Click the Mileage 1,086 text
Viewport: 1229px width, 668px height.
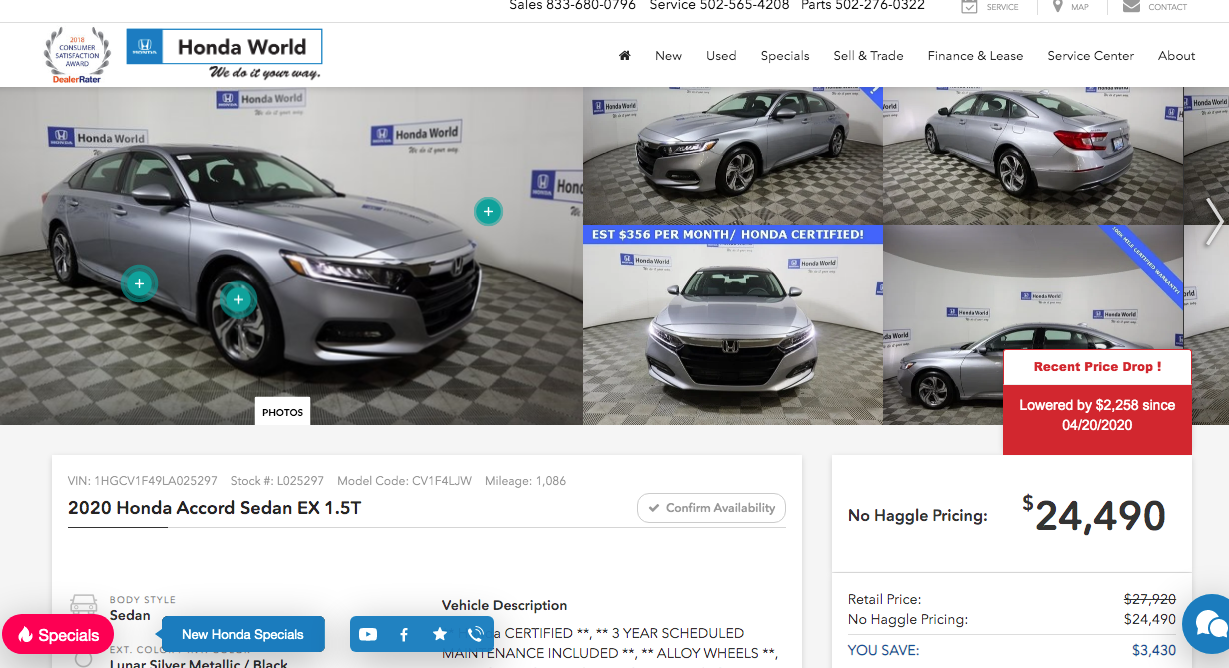click(525, 481)
